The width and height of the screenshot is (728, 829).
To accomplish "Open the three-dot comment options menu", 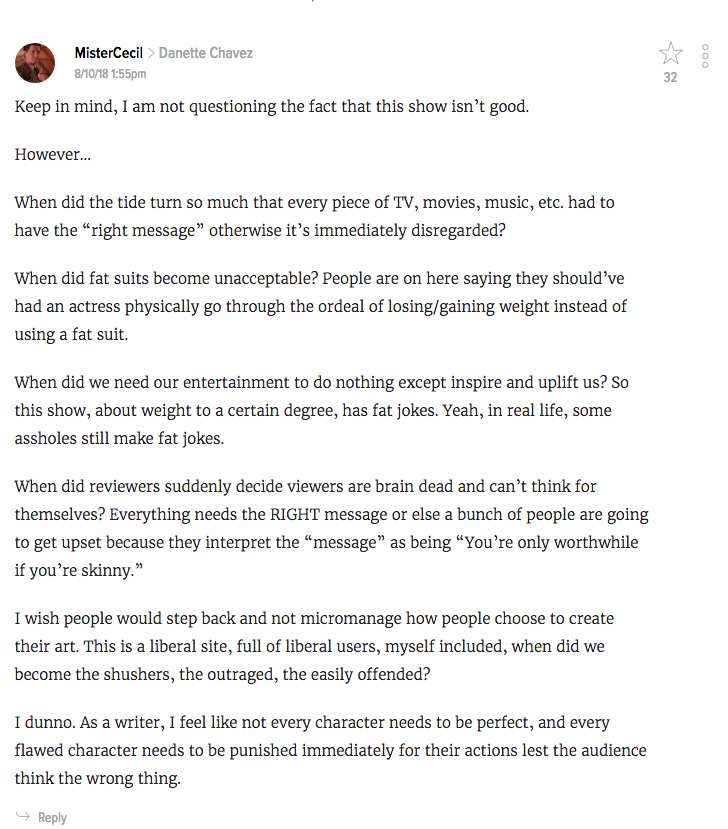I will pyautogui.click(x=705, y=56).
